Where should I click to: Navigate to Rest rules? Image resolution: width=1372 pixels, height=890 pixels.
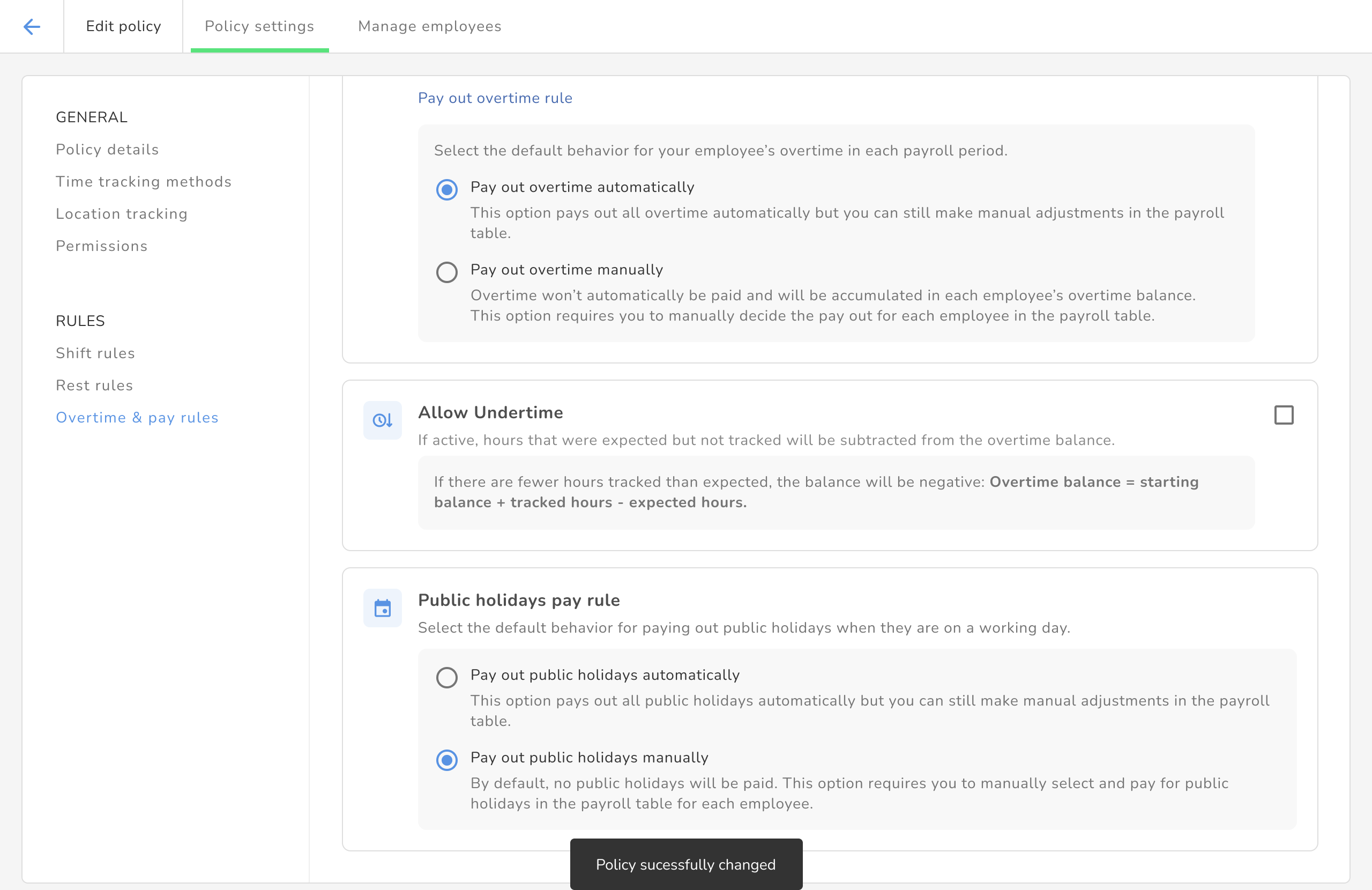(x=94, y=385)
